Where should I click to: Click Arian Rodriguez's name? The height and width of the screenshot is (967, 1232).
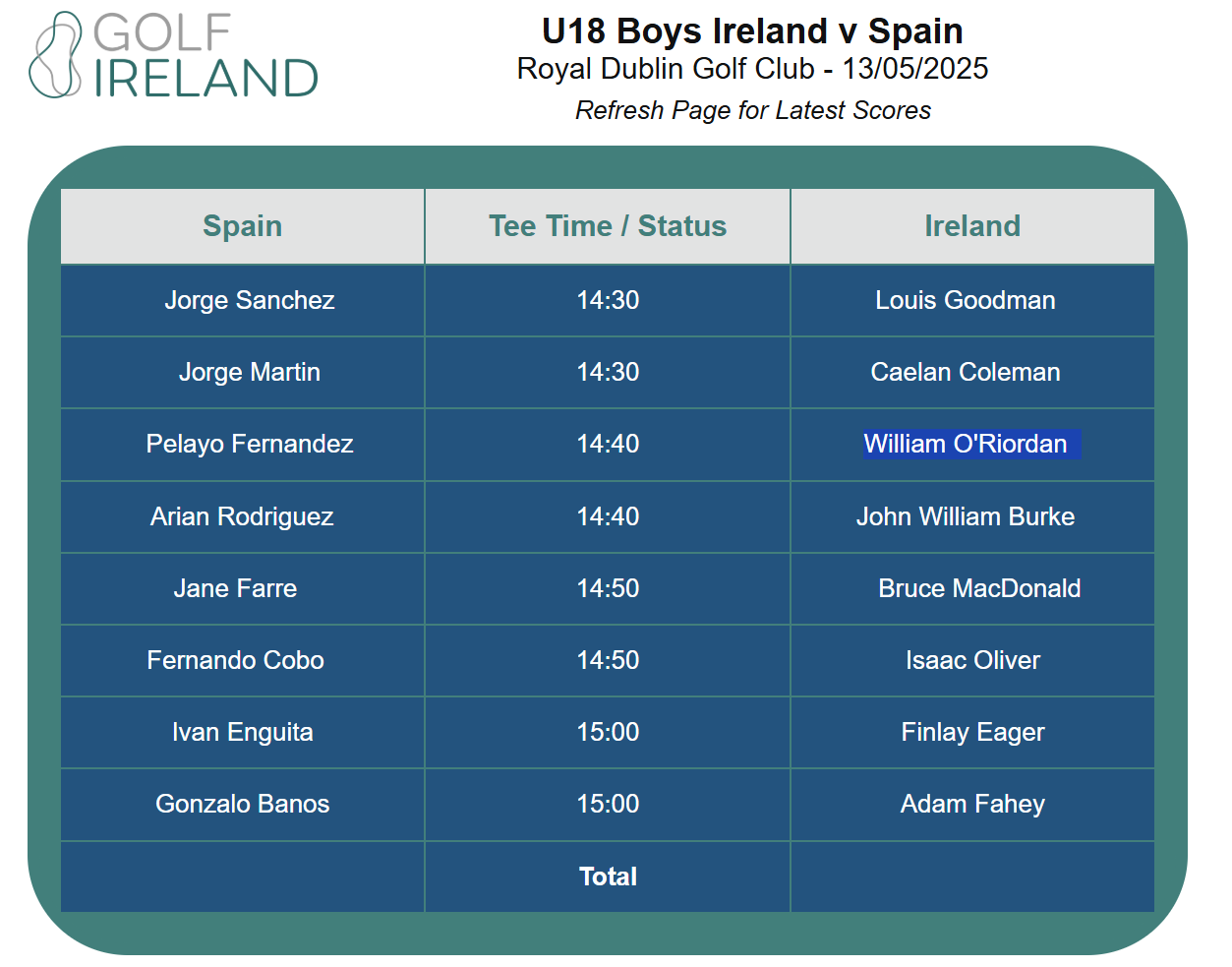(242, 516)
